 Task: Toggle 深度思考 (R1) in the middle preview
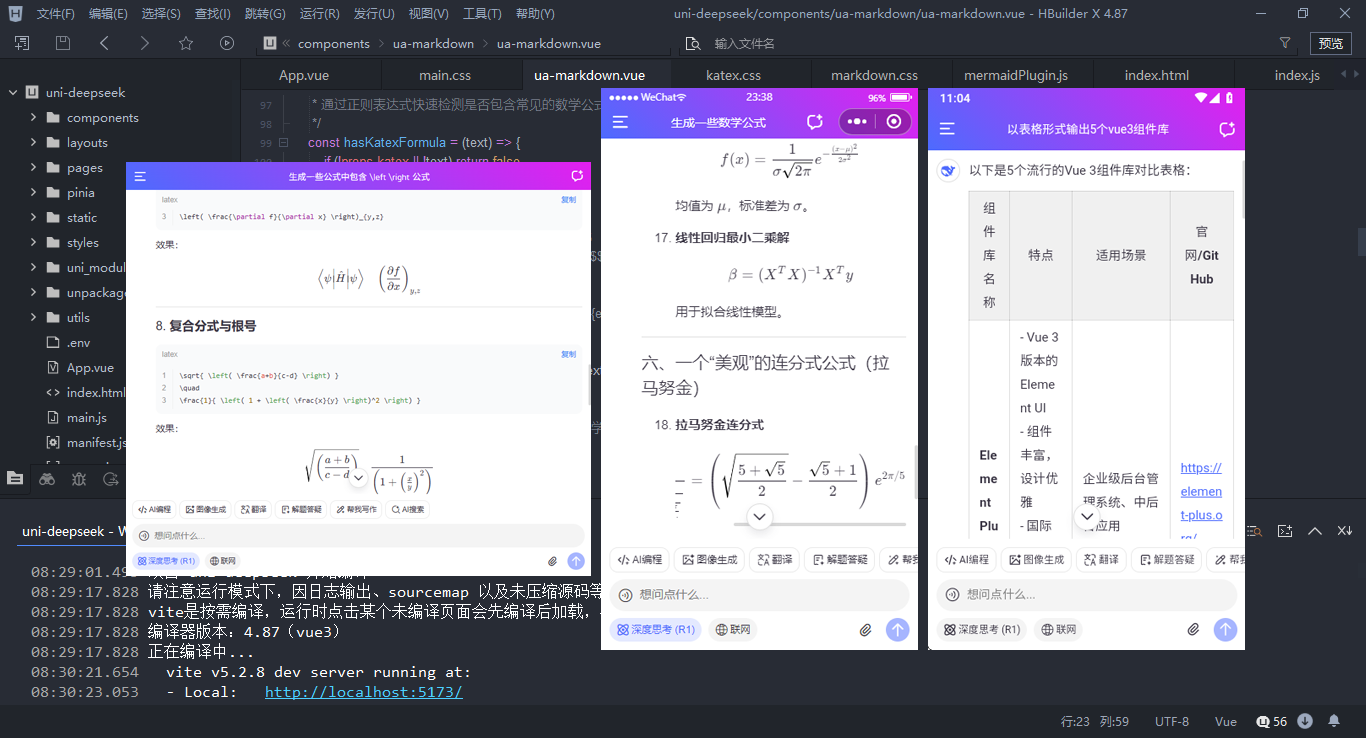[655, 629]
